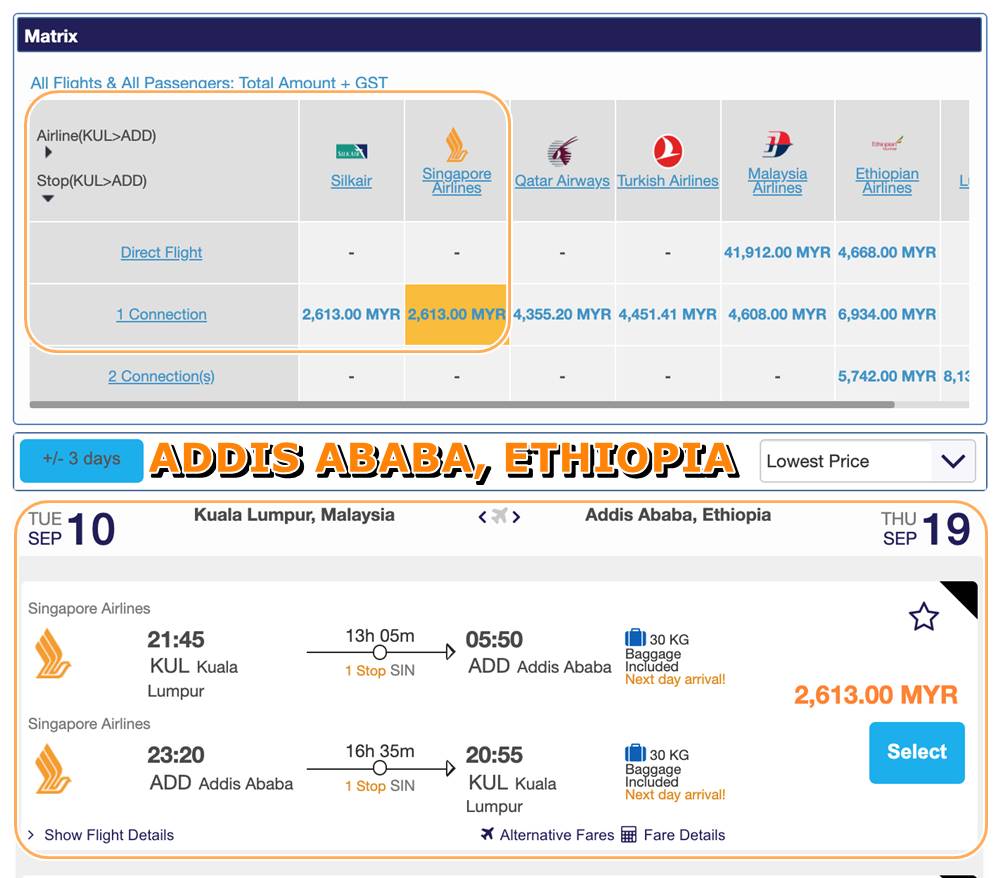Viewport: 1000px width, 878px height.
Task: Select the 5,742.00 MYR two-connection fare
Action: (x=887, y=376)
